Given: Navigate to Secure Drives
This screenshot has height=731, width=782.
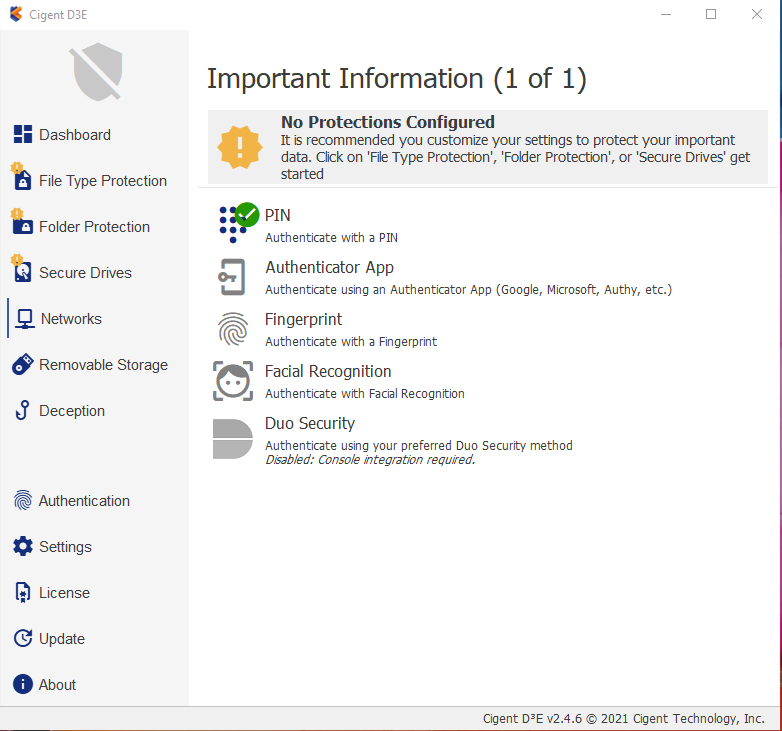Looking at the screenshot, I should (85, 273).
